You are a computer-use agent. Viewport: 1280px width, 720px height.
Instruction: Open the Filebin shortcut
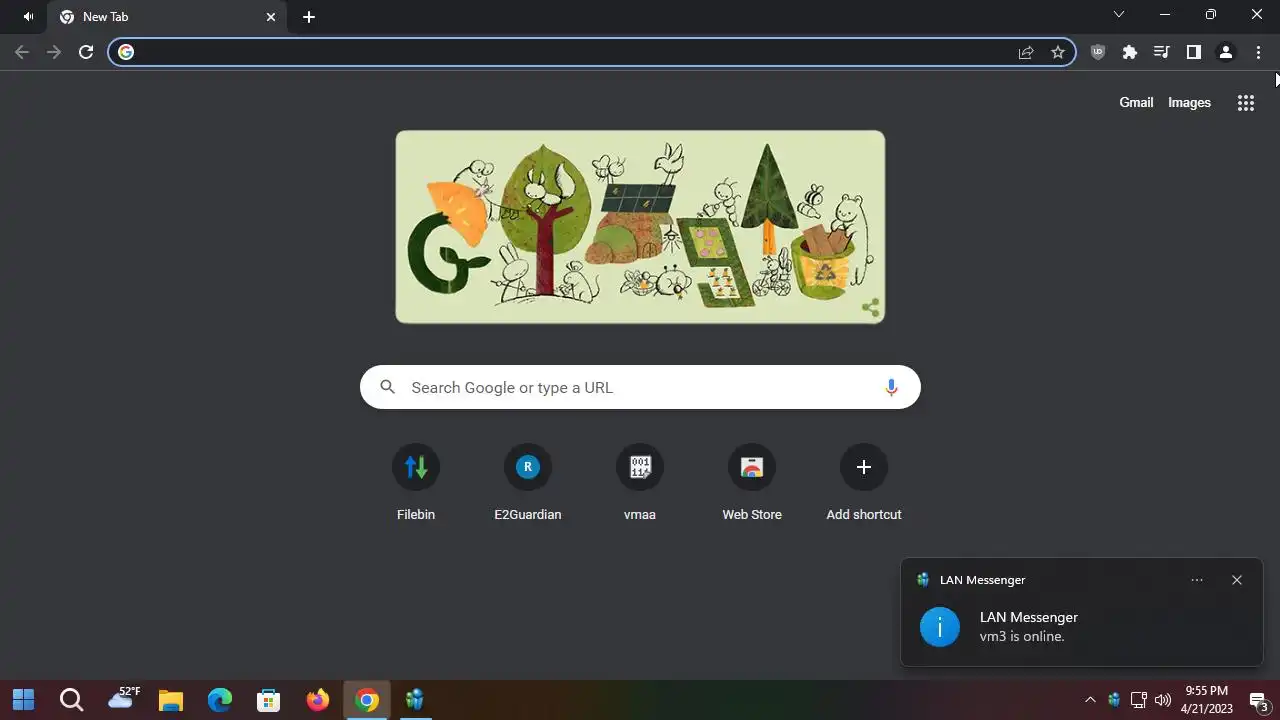pos(416,484)
